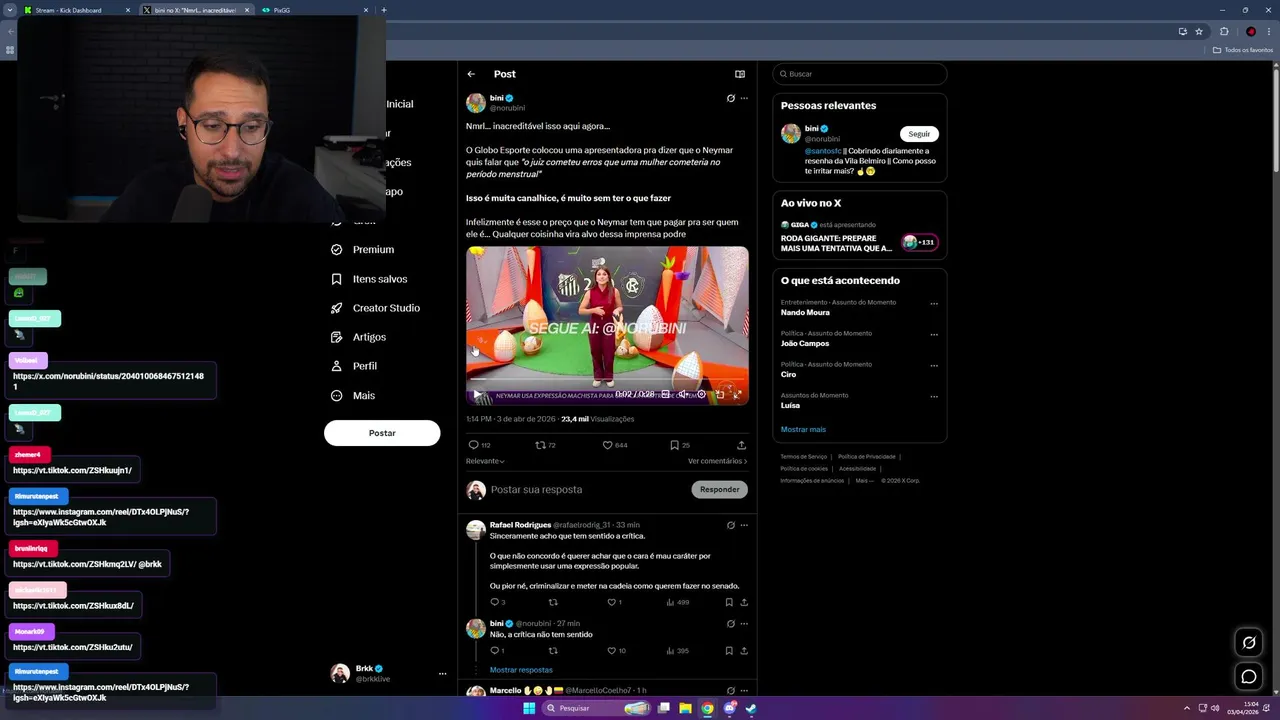Share bini's 27 min reply
The height and width of the screenshot is (720, 1280).
point(744,651)
